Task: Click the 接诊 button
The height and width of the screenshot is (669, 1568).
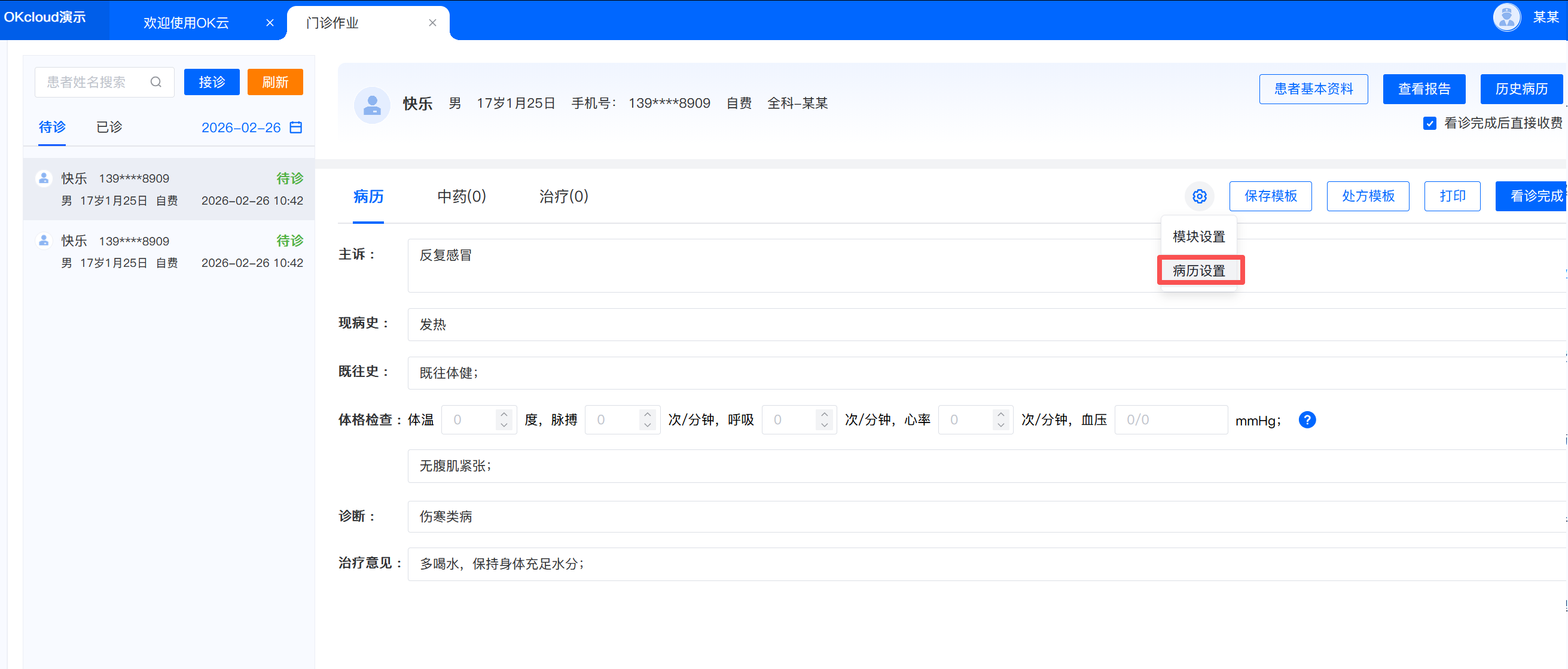Action: pyautogui.click(x=211, y=82)
